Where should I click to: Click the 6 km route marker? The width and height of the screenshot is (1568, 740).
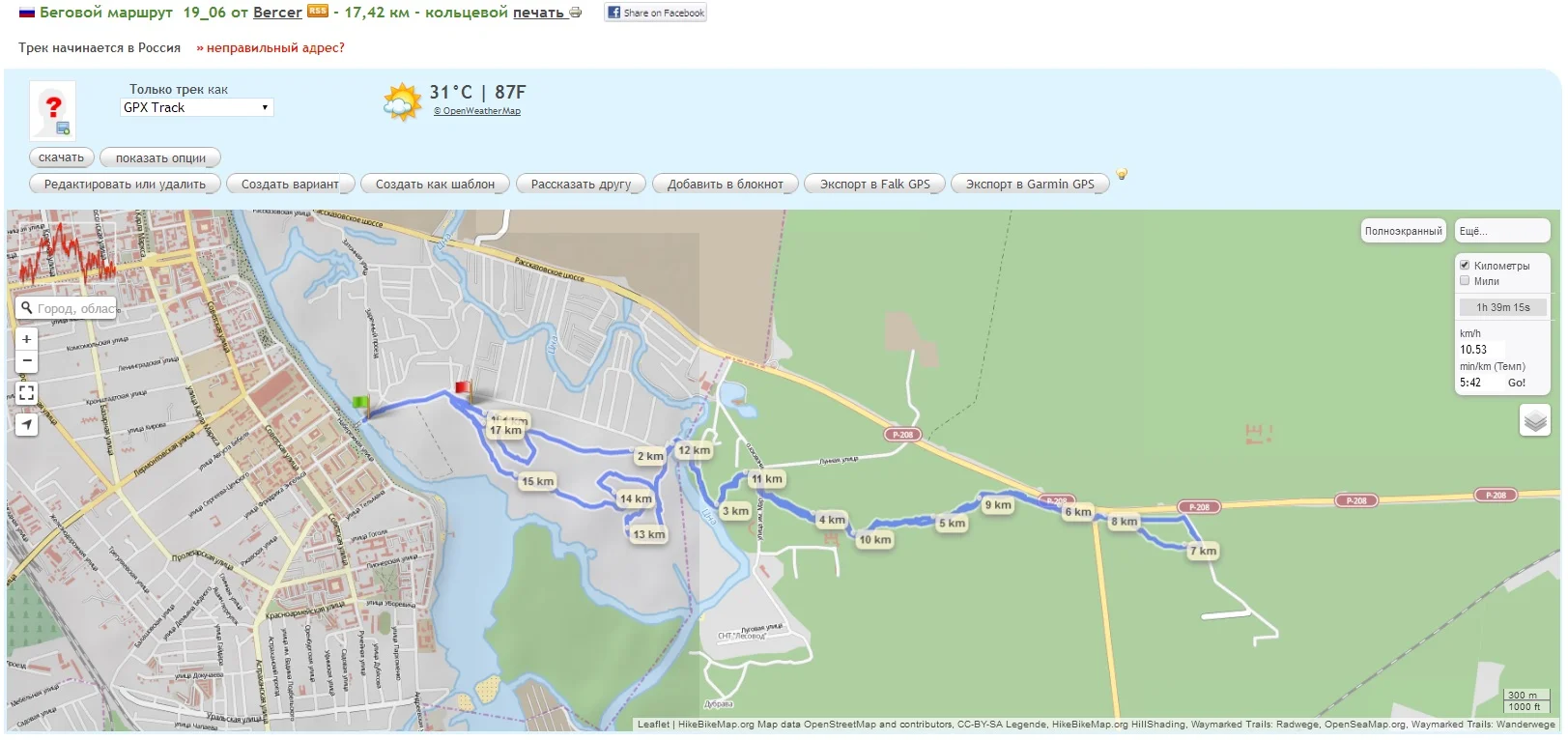click(1078, 512)
